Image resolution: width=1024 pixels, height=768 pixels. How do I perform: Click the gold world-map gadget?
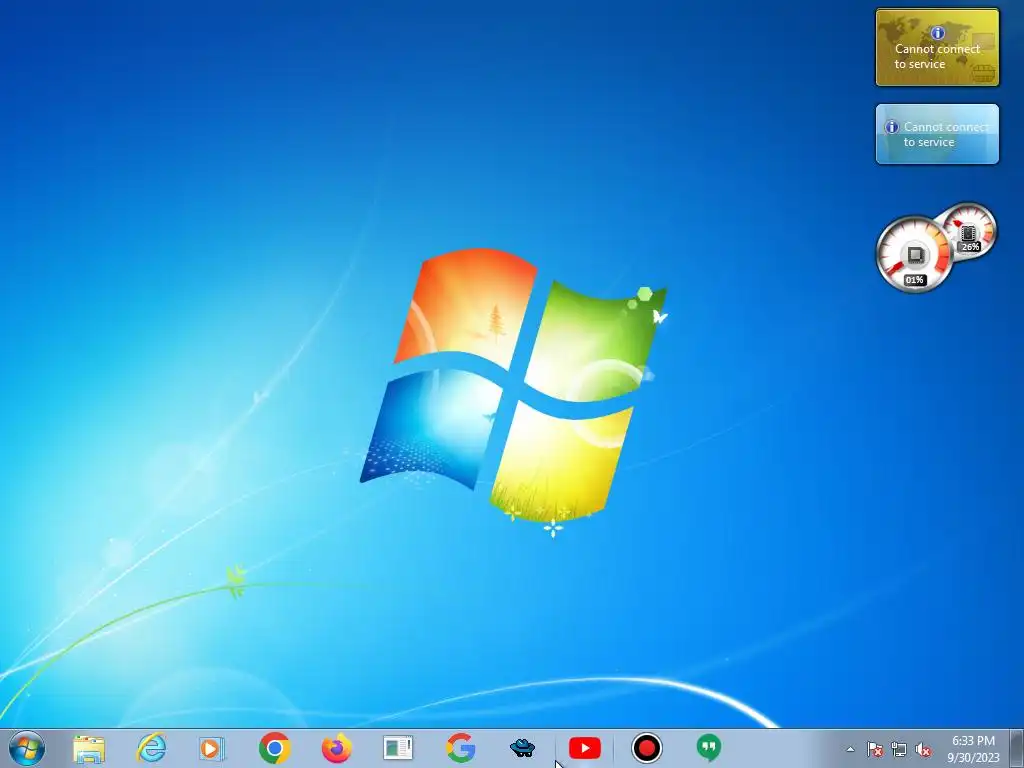937,47
